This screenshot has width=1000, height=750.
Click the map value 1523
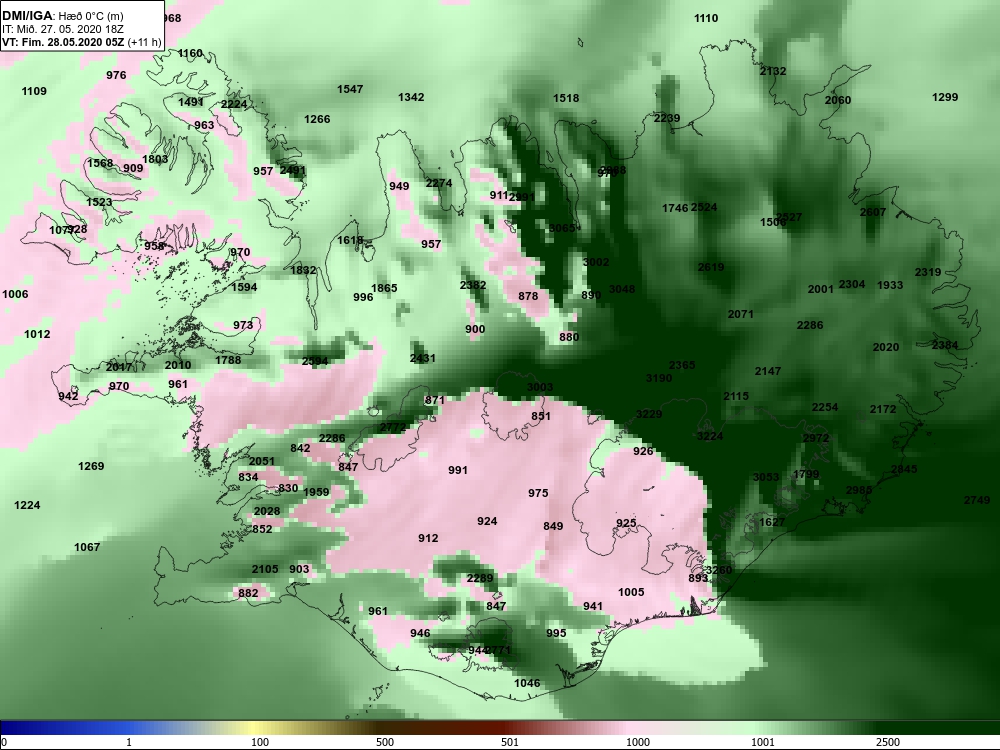(x=99, y=202)
